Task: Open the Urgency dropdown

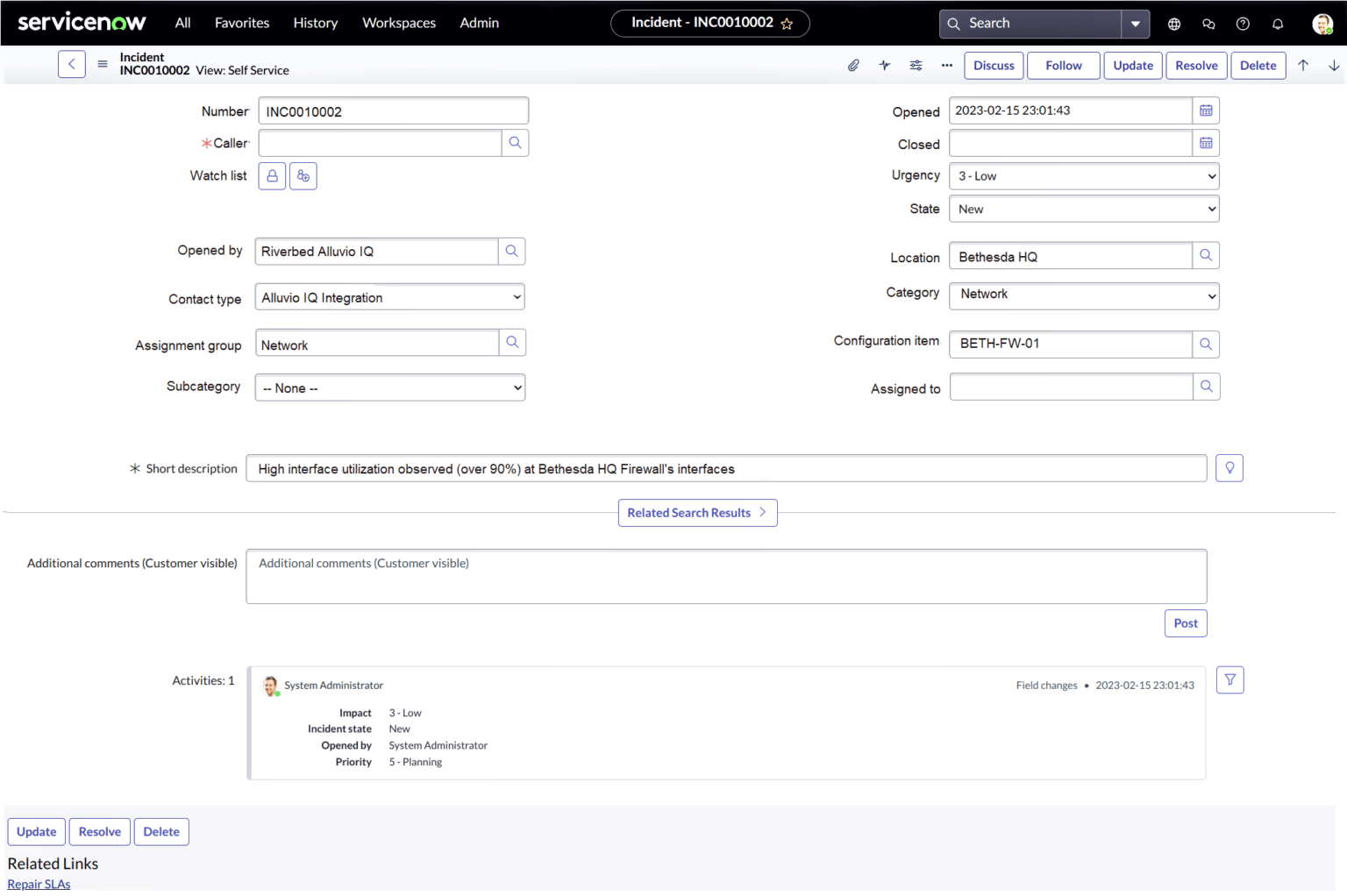Action: pos(1084,175)
